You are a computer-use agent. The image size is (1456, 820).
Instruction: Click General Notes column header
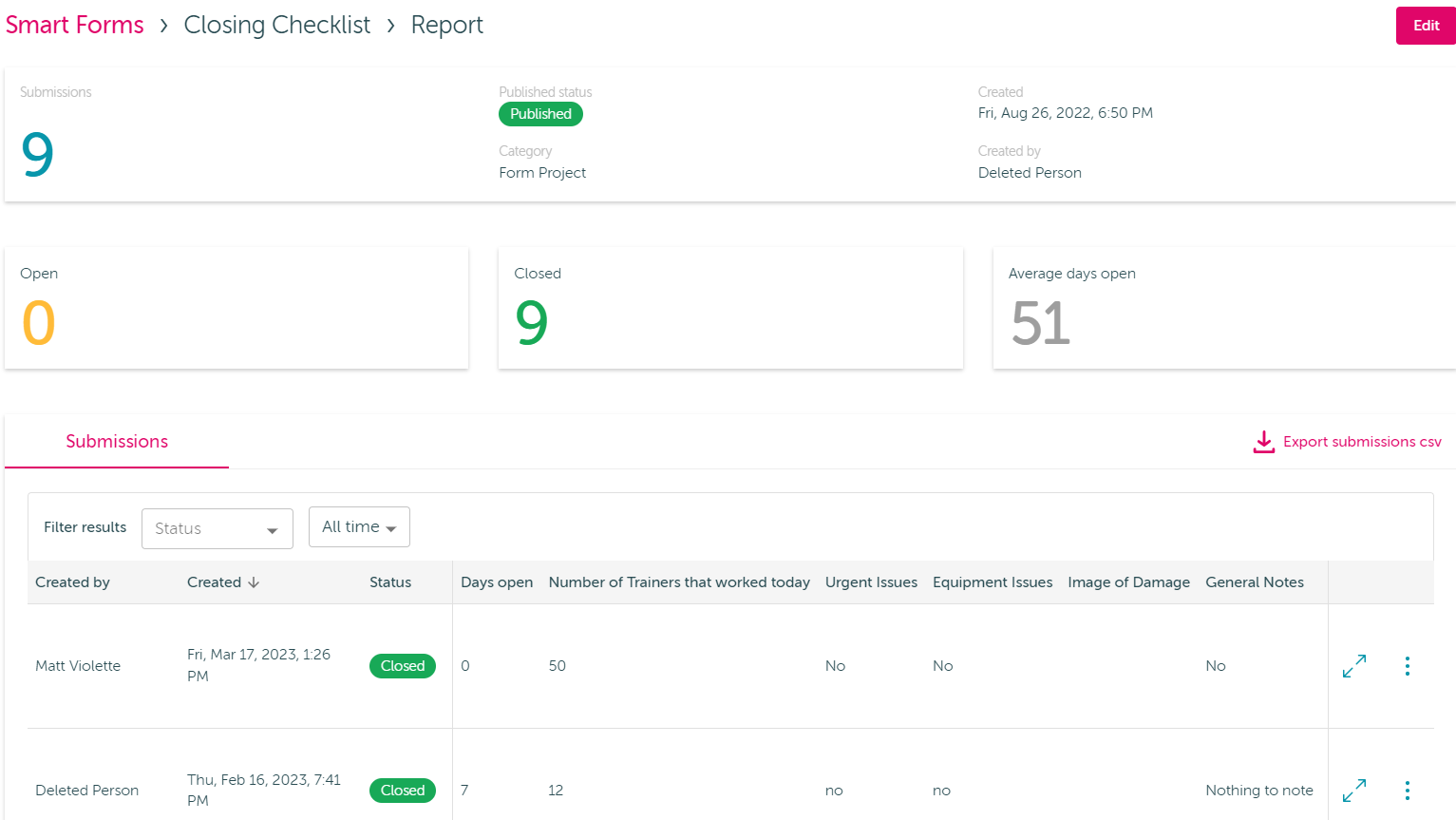1255,582
